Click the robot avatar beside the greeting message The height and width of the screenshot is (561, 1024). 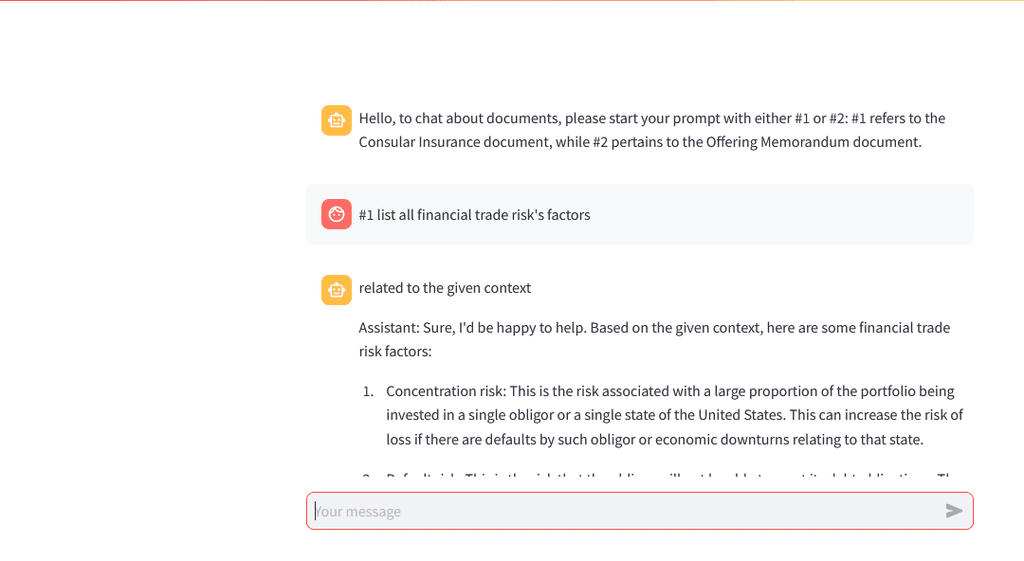coord(336,120)
